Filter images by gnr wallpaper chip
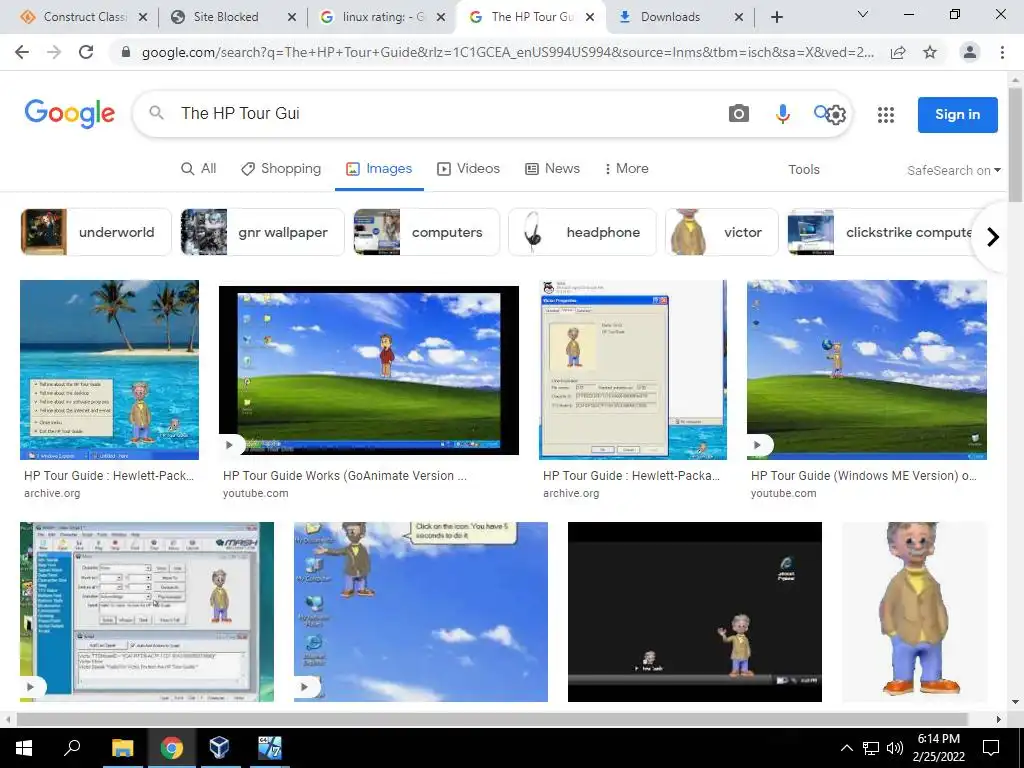This screenshot has height=768, width=1024. pos(262,232)
